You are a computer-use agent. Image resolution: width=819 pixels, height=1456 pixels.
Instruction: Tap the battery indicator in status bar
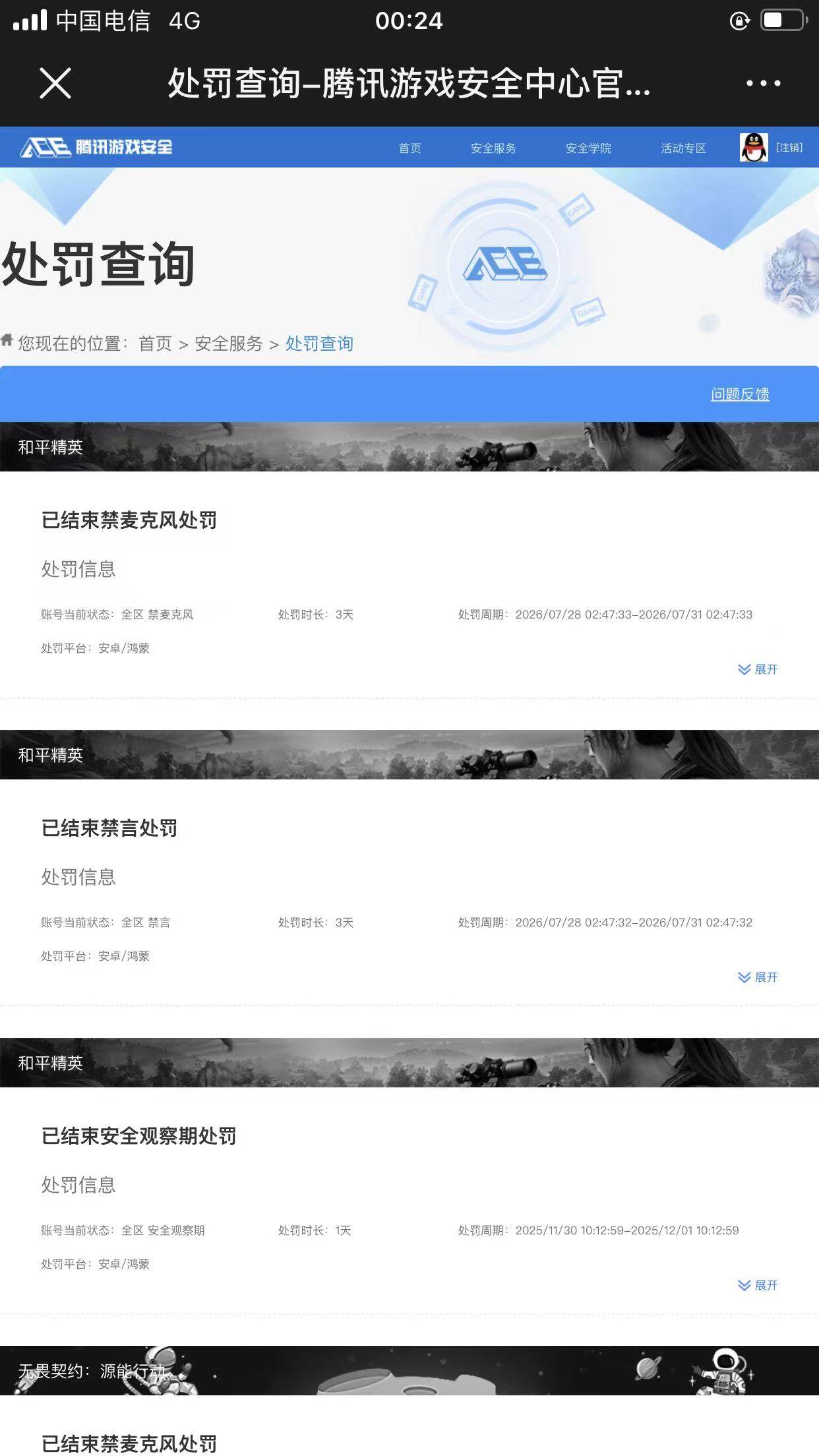(784, 20)
